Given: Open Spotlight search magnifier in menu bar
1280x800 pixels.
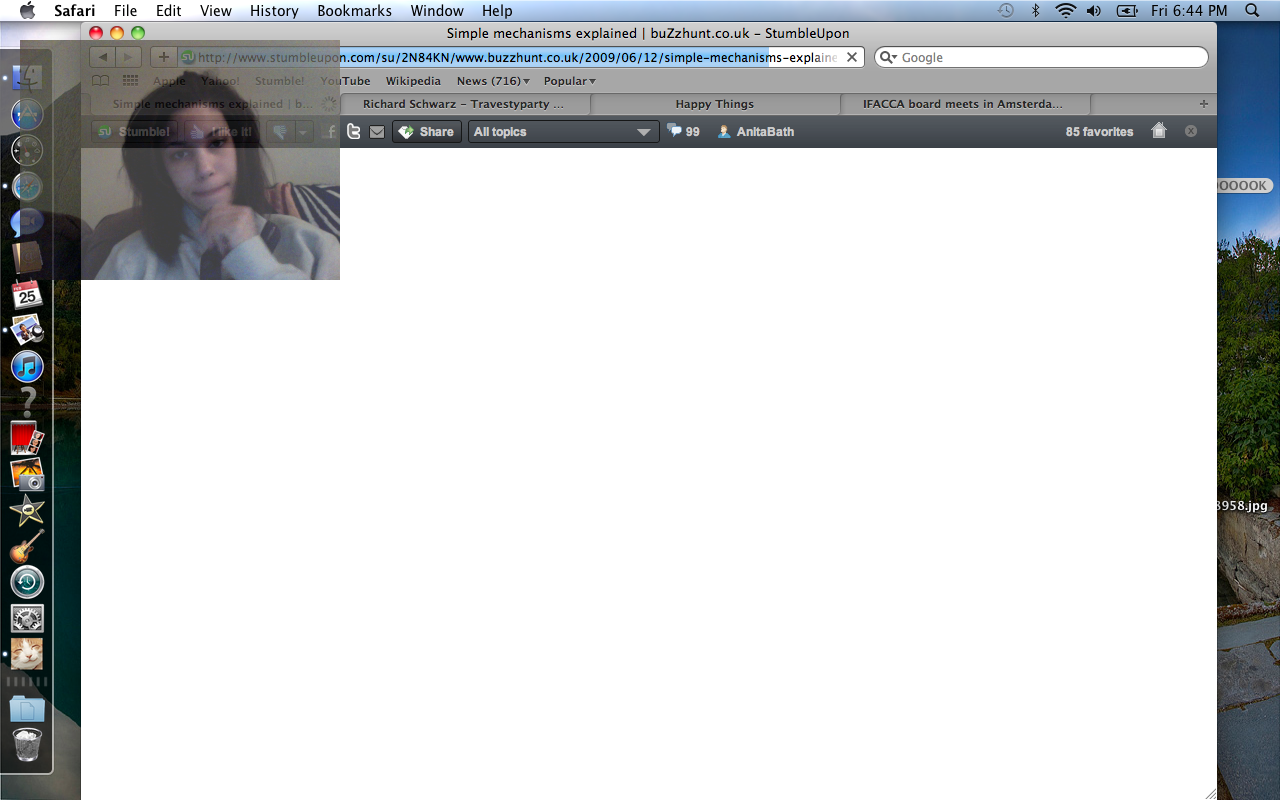Looking at the screenshot, I should coord(1252,11).
